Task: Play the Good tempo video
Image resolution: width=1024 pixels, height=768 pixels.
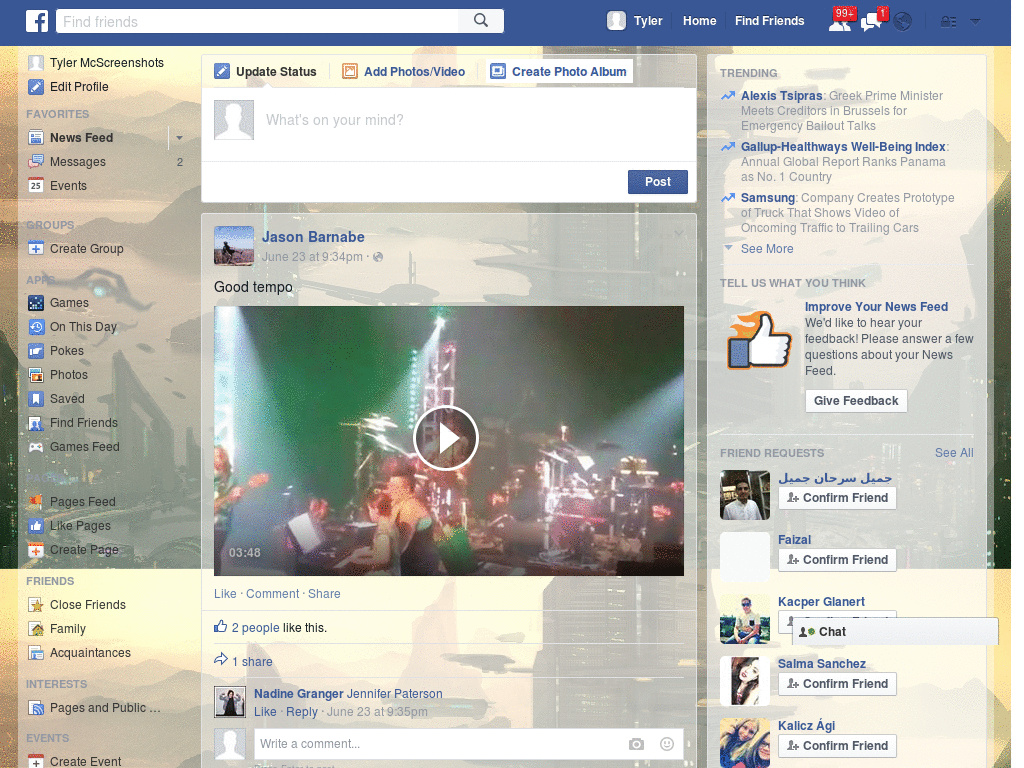Action: coord(446,438)
